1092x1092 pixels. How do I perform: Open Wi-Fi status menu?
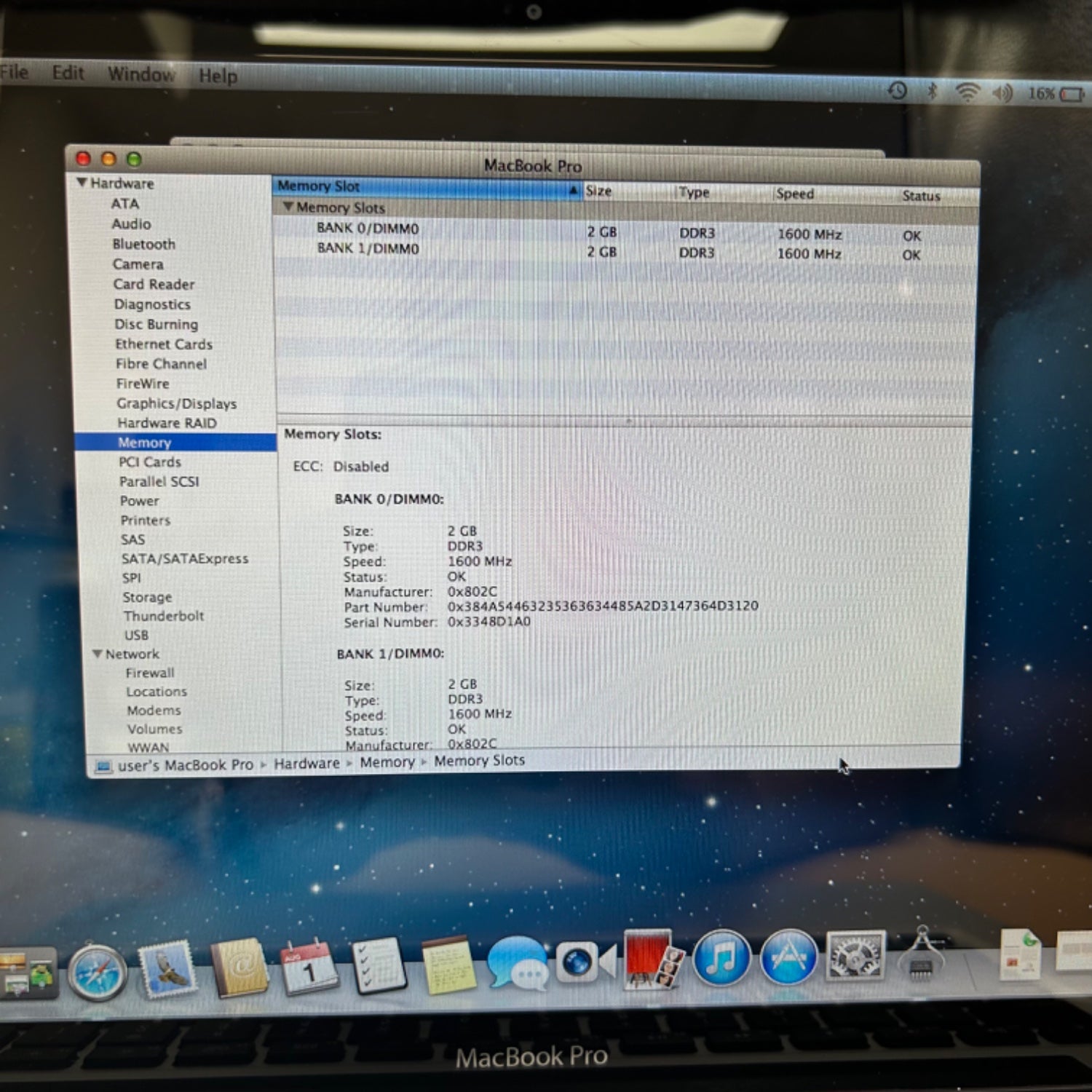pos(968,92)
